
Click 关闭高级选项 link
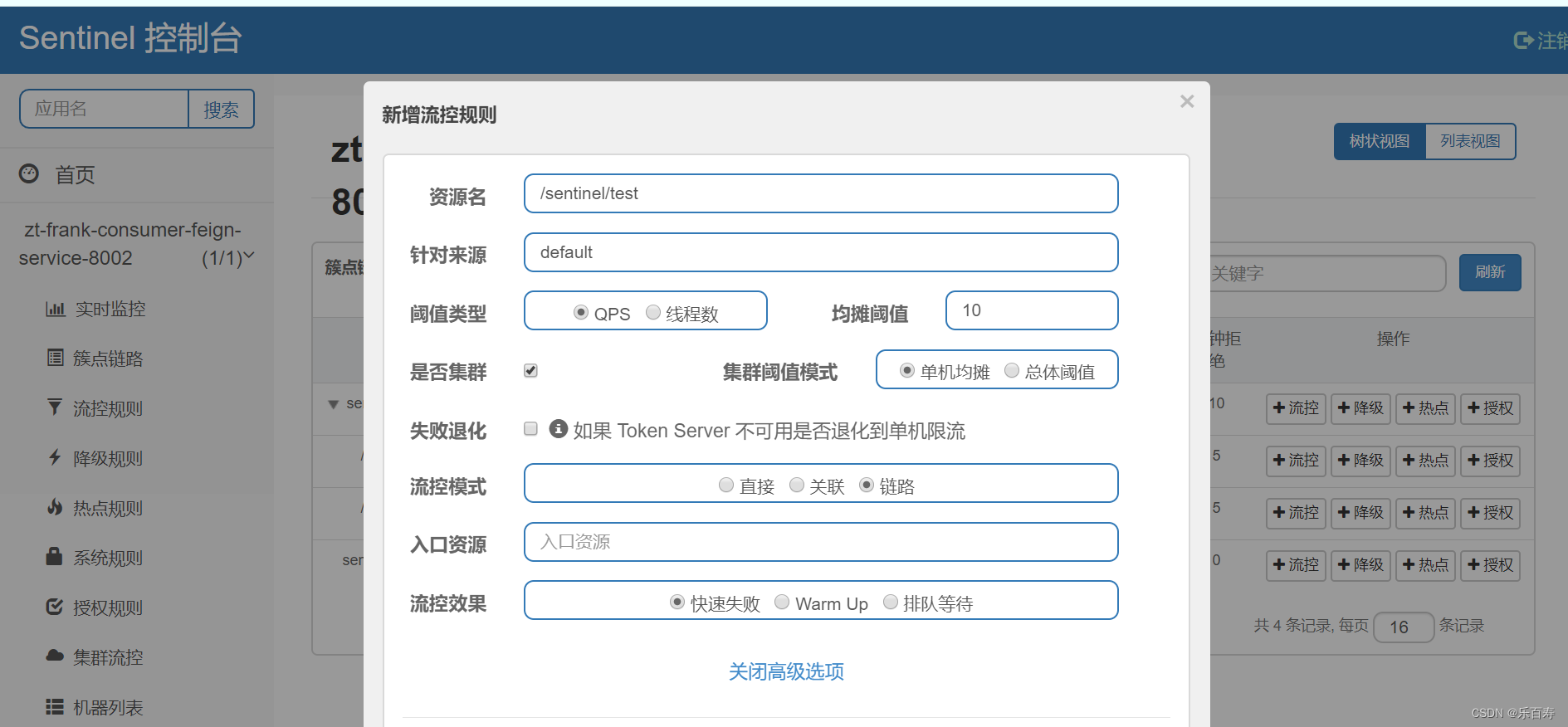(x=786, y=671)
